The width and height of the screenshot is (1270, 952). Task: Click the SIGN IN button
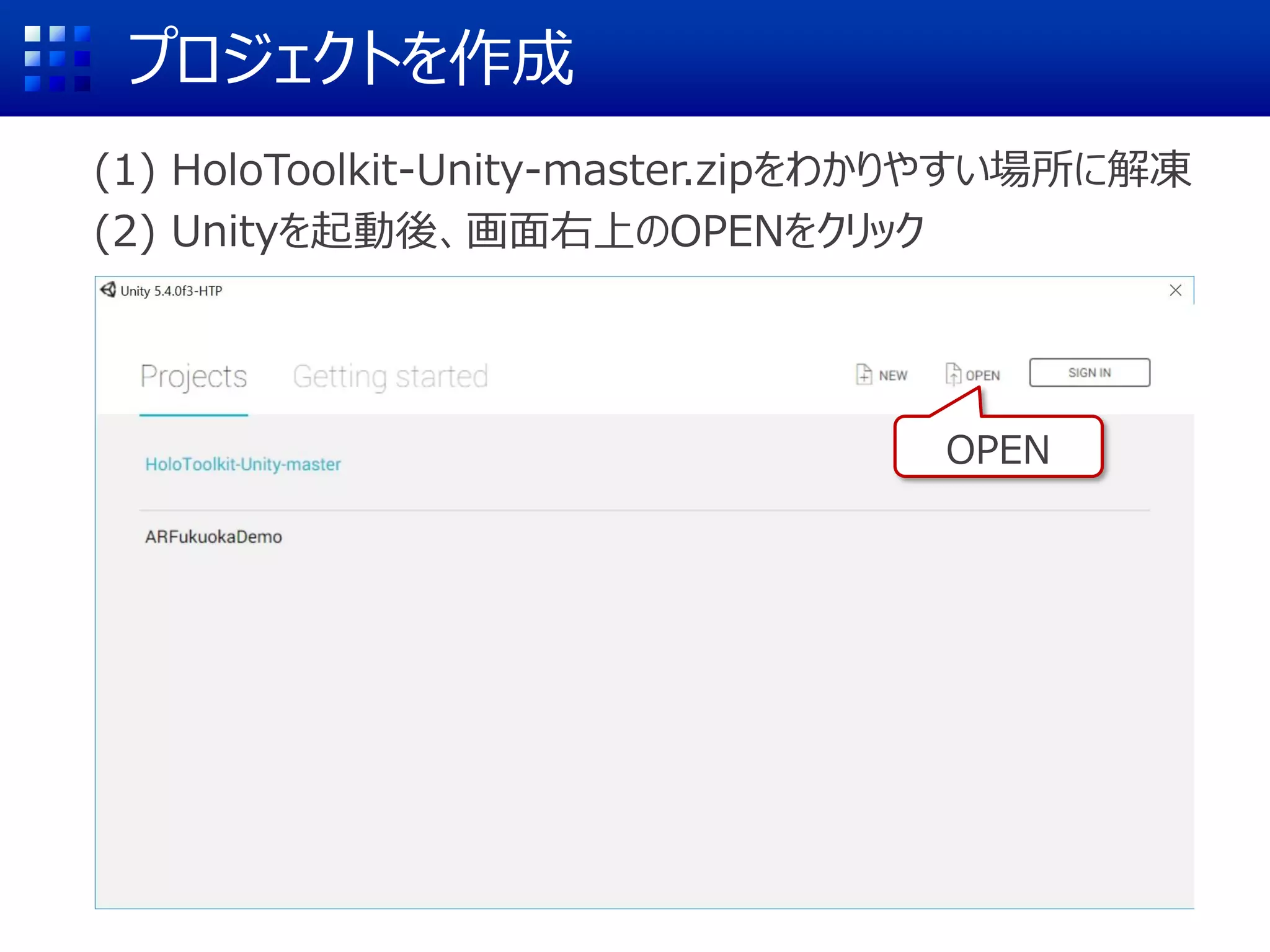pyautogui.click(x=1090, y=372)
